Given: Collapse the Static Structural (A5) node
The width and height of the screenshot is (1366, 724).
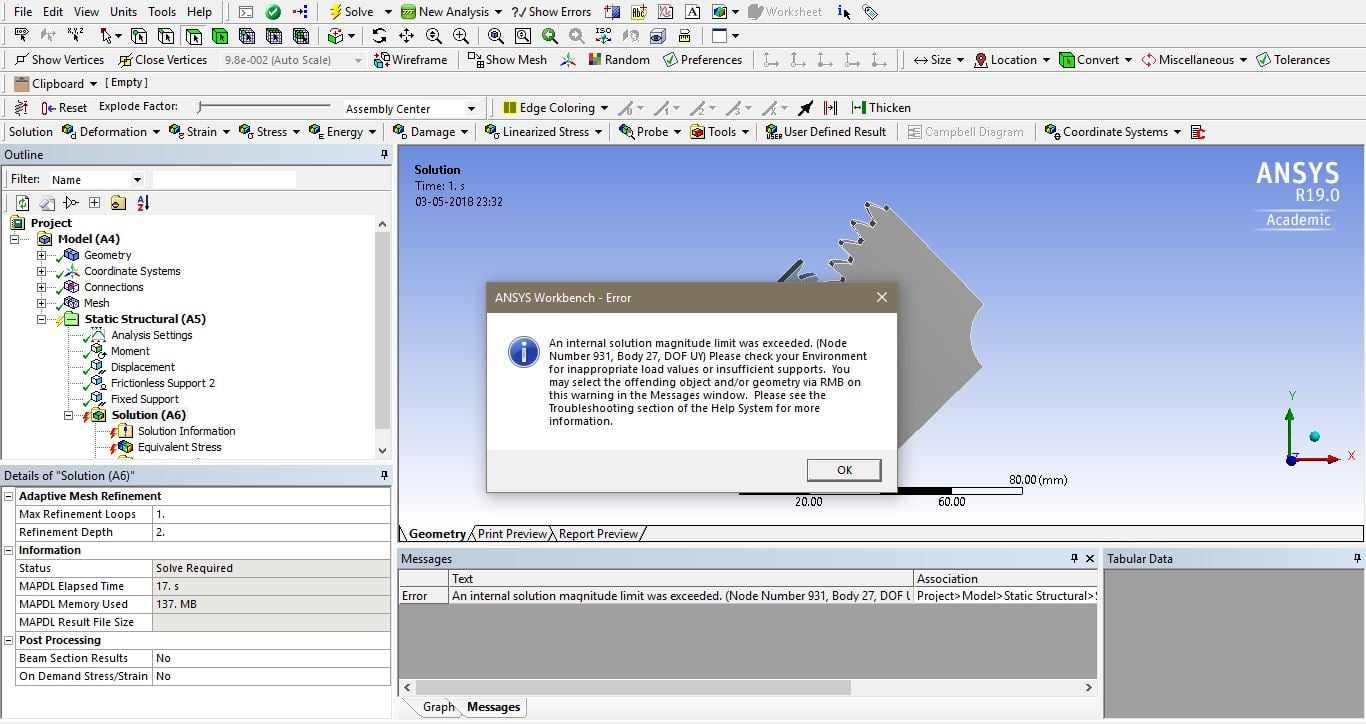Looking at the screenshot, I should pos(41,319).
